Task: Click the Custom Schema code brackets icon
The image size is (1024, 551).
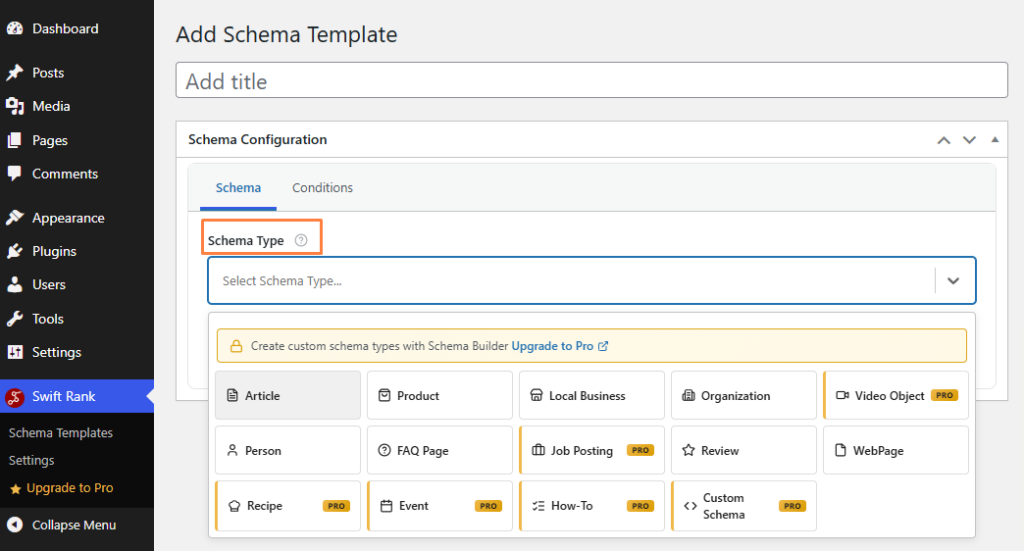Action: 690,506
